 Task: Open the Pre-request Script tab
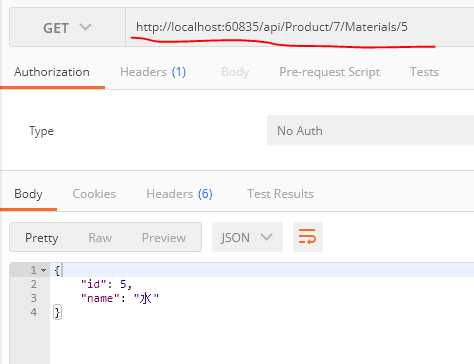(330, 72)
